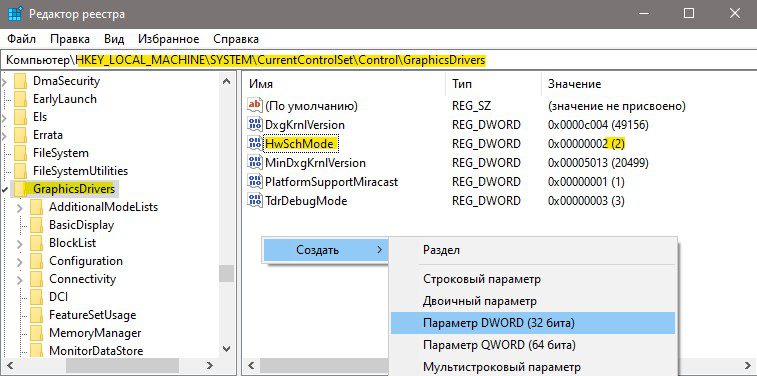Expand the DmaSecurity tree node
Image resolution: width=757 pixels, height=376 pixels.
(x=4, y=82)
